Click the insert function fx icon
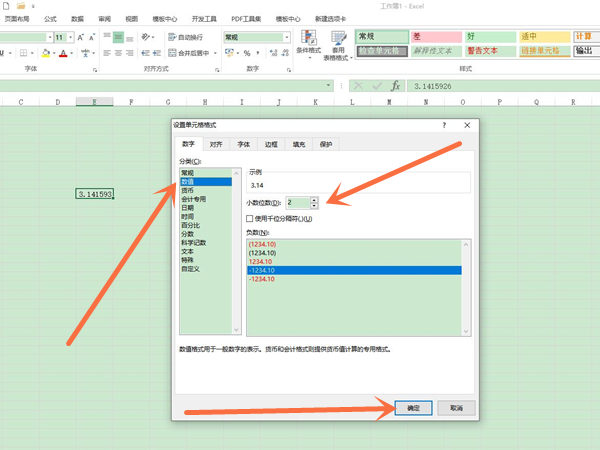This screenshot has height=450, width=600. tap(396, 86)
